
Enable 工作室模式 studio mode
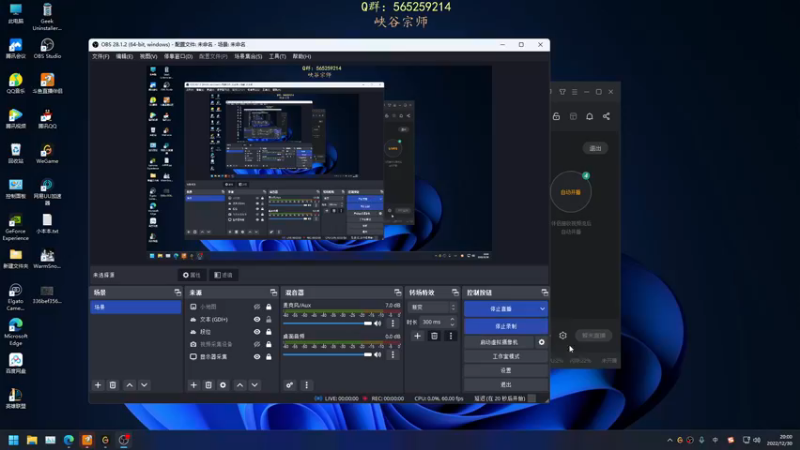506,356
